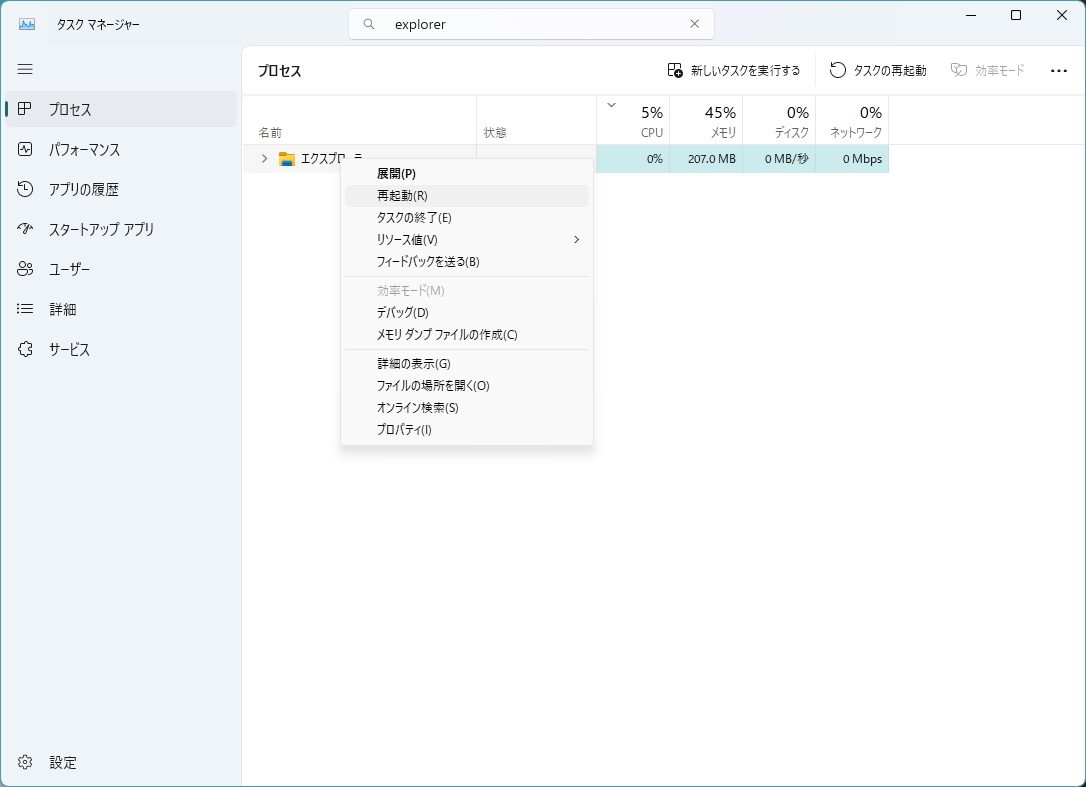Image resolution: width=1086 pixels, height=787 pixels.
Task: Sort processes by the メモリ column header
Action: coord(707,120)
